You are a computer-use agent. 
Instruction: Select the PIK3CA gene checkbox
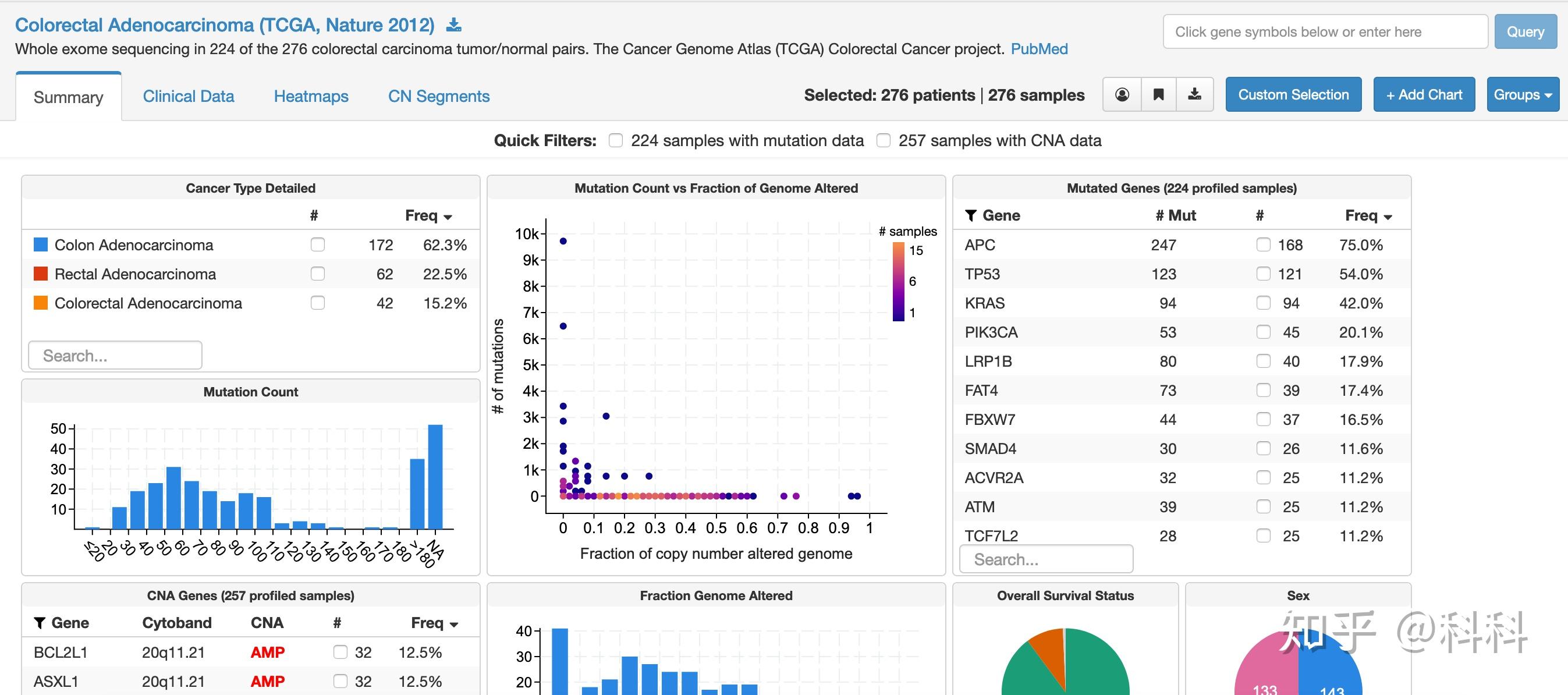pyautogui.click(x=1264, y=332)
